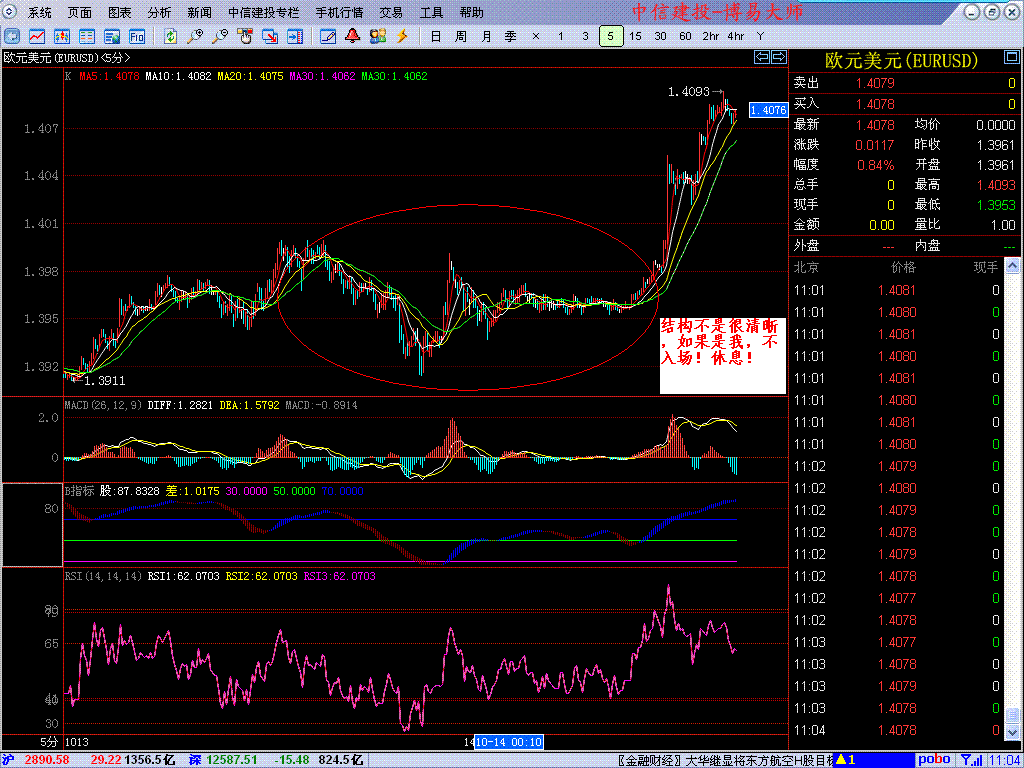Select the 3-minute period button
The width and height of the screenshot is (1024, 768).
[585, 36]
